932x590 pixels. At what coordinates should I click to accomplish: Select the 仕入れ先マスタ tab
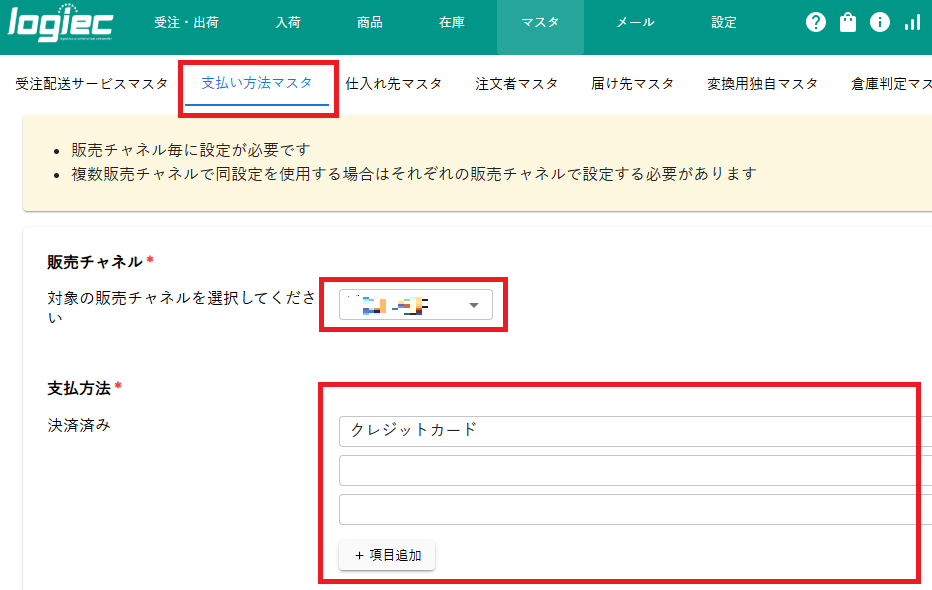pyautogui.click(x=393, y=85)
